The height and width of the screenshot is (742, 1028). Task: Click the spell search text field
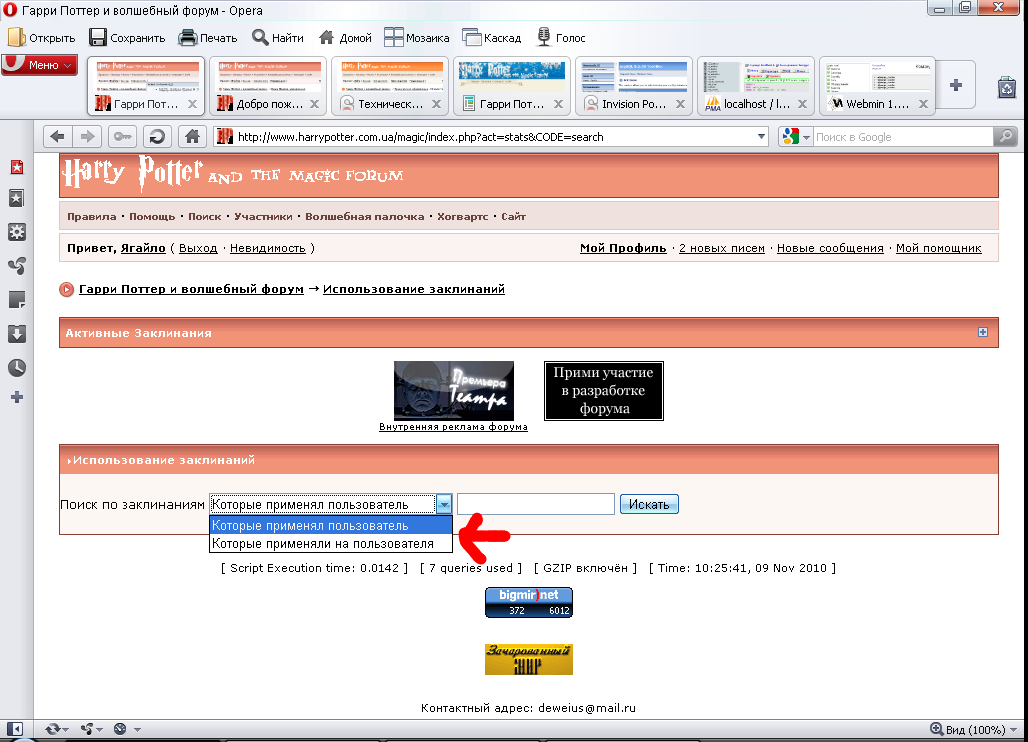(536, 504)
